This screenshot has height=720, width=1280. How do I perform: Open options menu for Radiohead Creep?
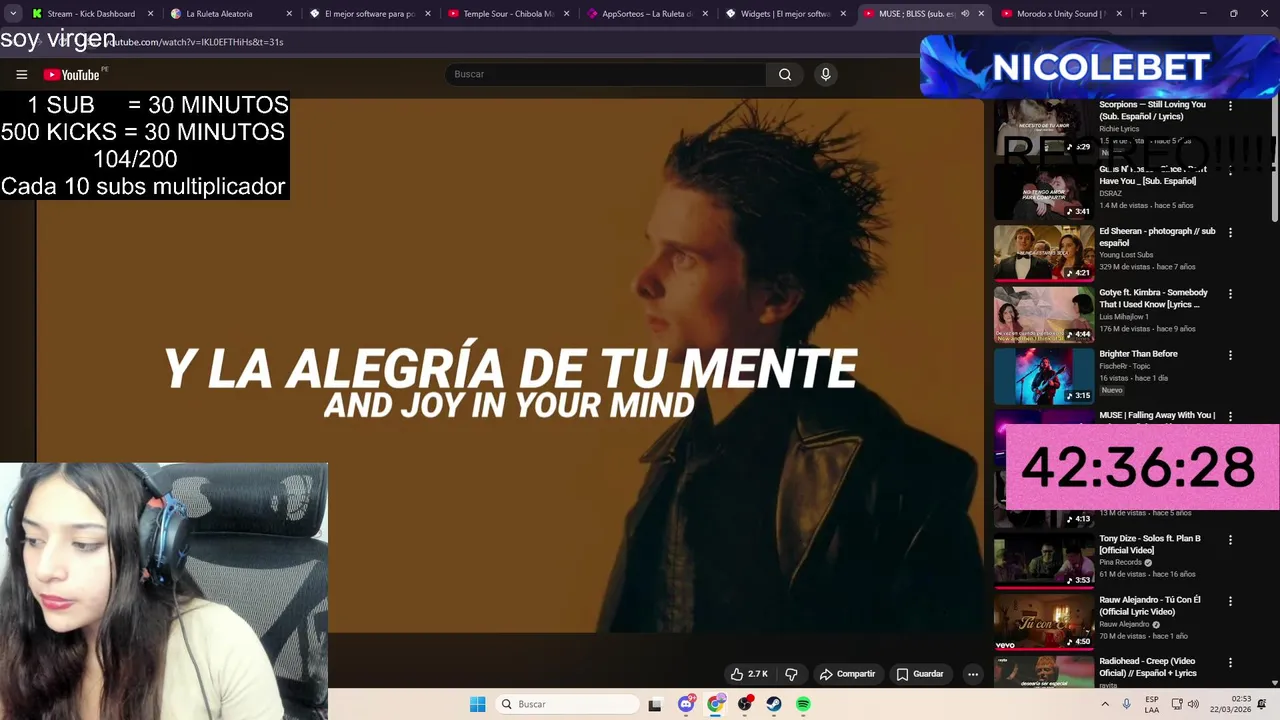[x=1230, y=663]
